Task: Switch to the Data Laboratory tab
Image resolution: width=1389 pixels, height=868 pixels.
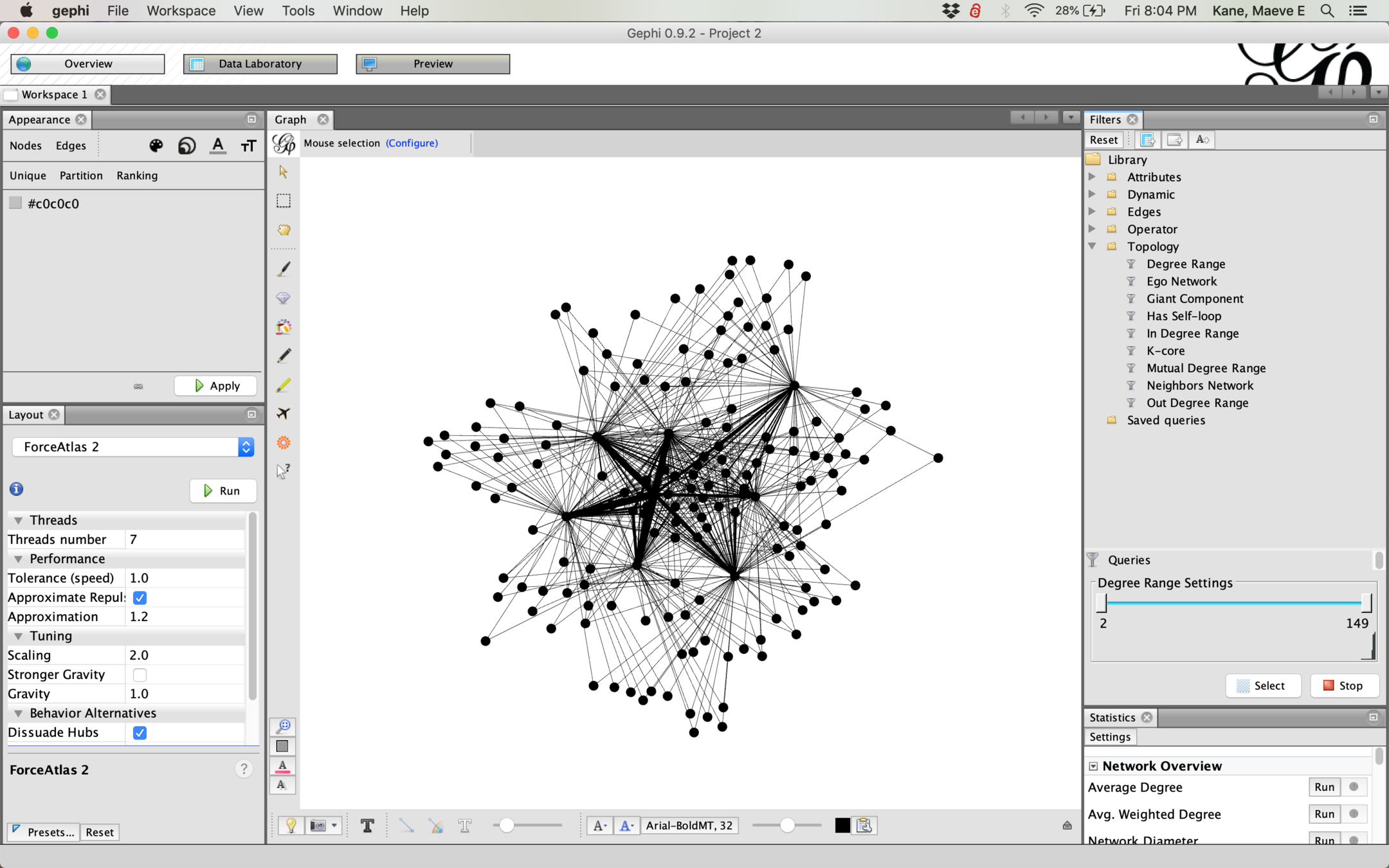Action: pos(260,64)
